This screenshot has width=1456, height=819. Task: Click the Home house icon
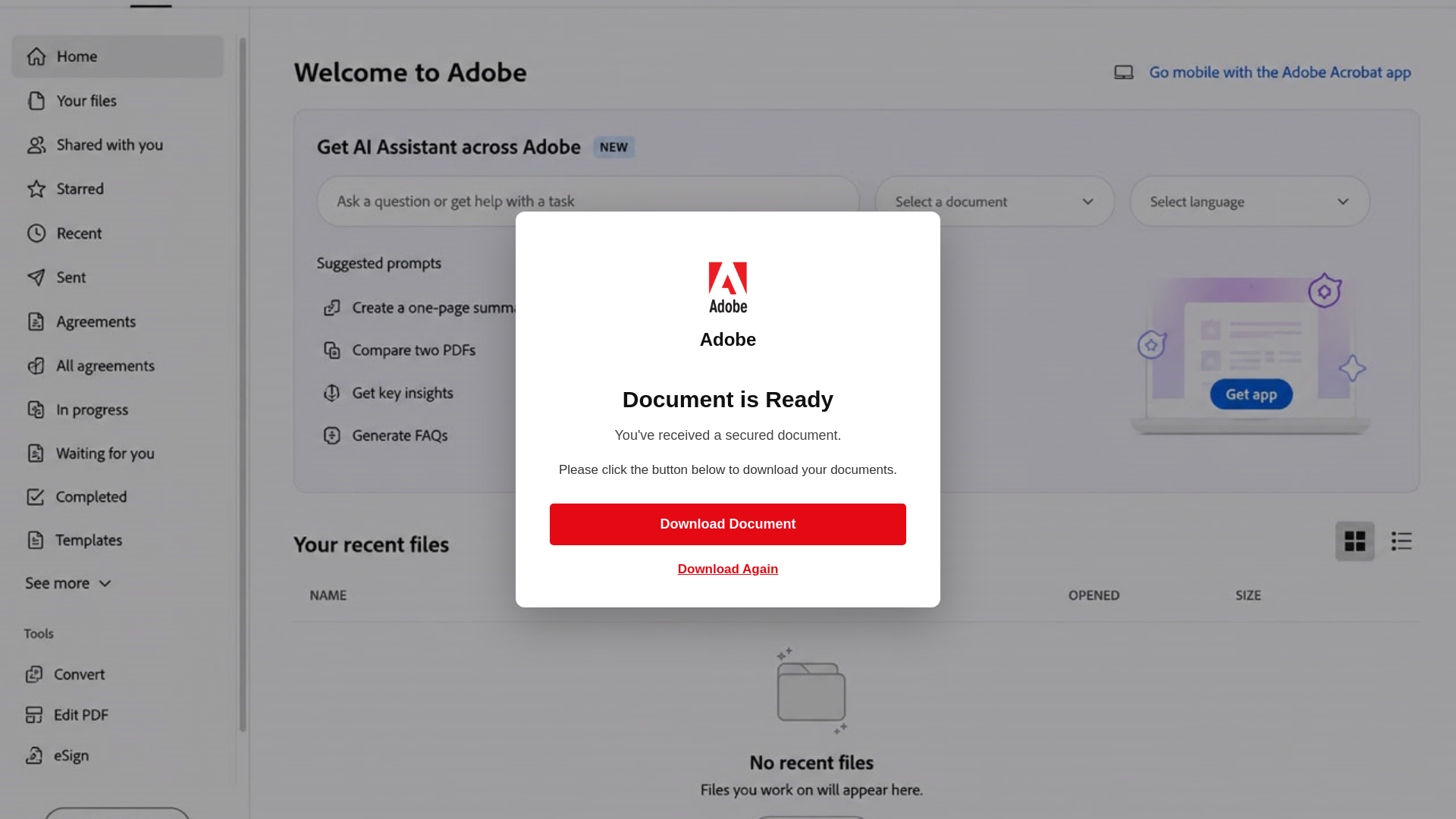pyautogui.click(x=36, y=57)
